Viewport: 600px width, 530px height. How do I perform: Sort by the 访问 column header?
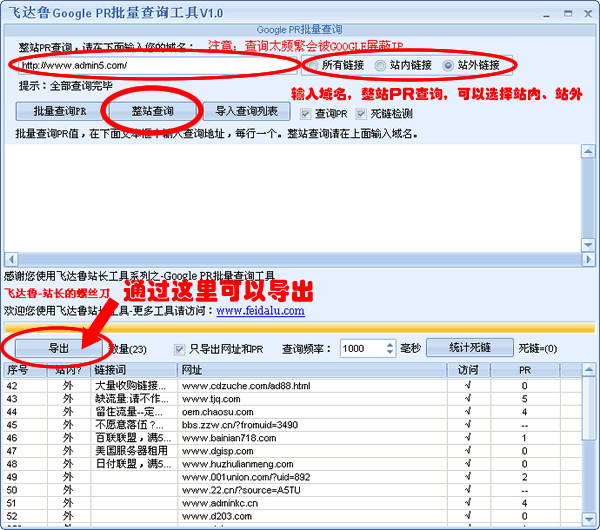point(469,370)
